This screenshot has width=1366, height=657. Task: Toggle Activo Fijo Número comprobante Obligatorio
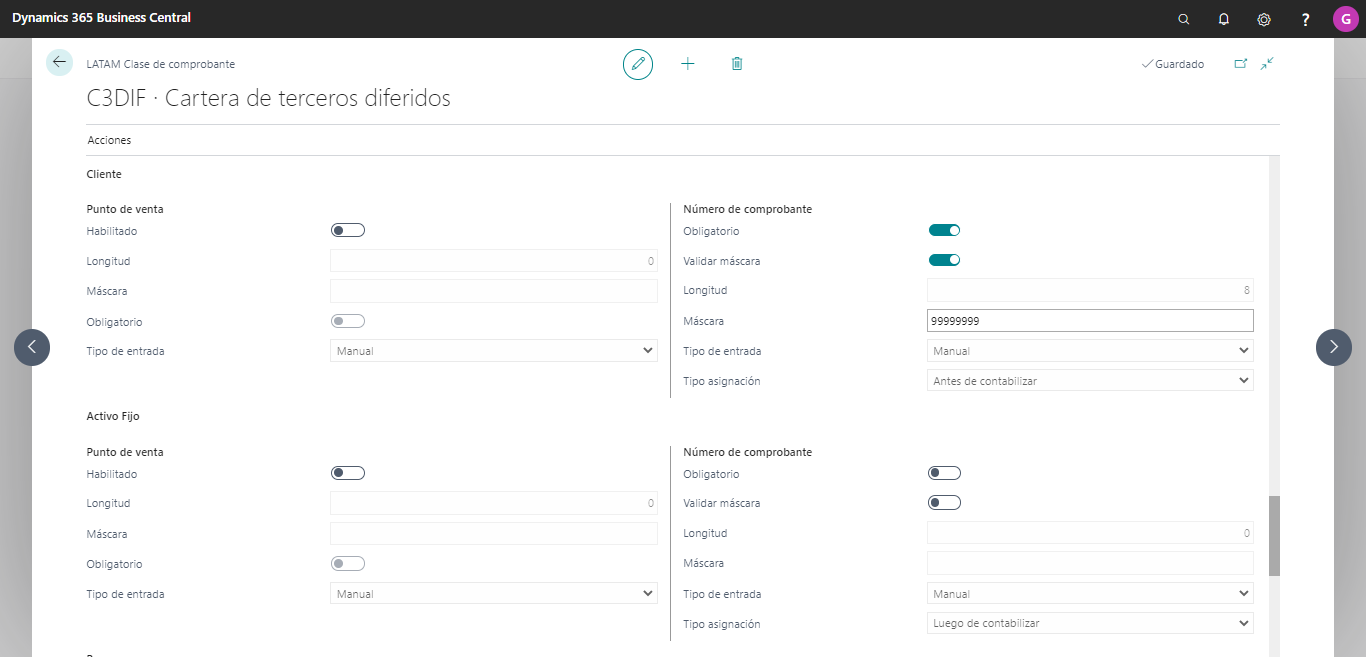tap(944, 473)
